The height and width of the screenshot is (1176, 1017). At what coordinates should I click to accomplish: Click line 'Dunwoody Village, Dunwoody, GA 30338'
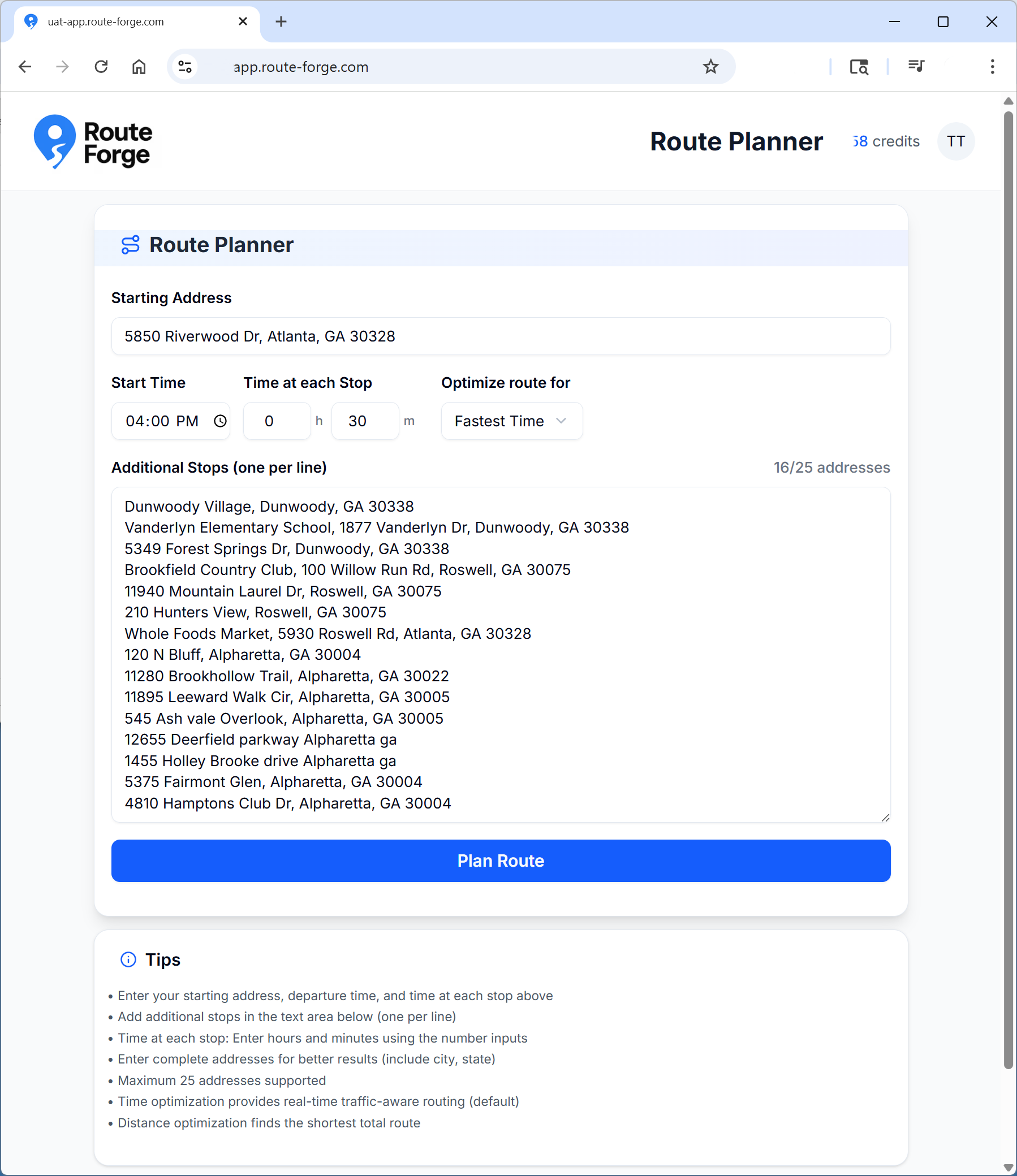pyautogui.click(x=269, y=506)
